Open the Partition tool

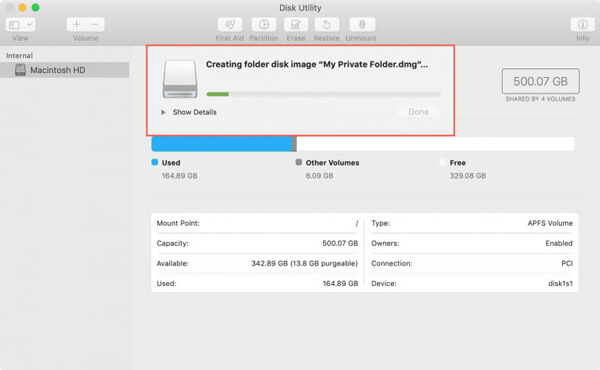click(264, 24)
